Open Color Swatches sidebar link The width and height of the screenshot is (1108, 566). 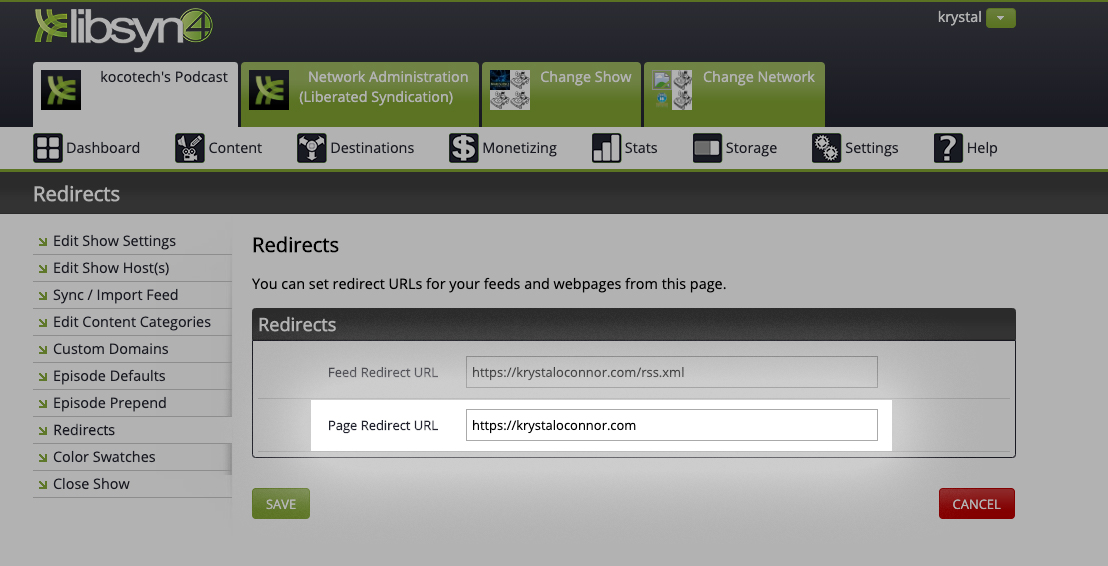104,456
